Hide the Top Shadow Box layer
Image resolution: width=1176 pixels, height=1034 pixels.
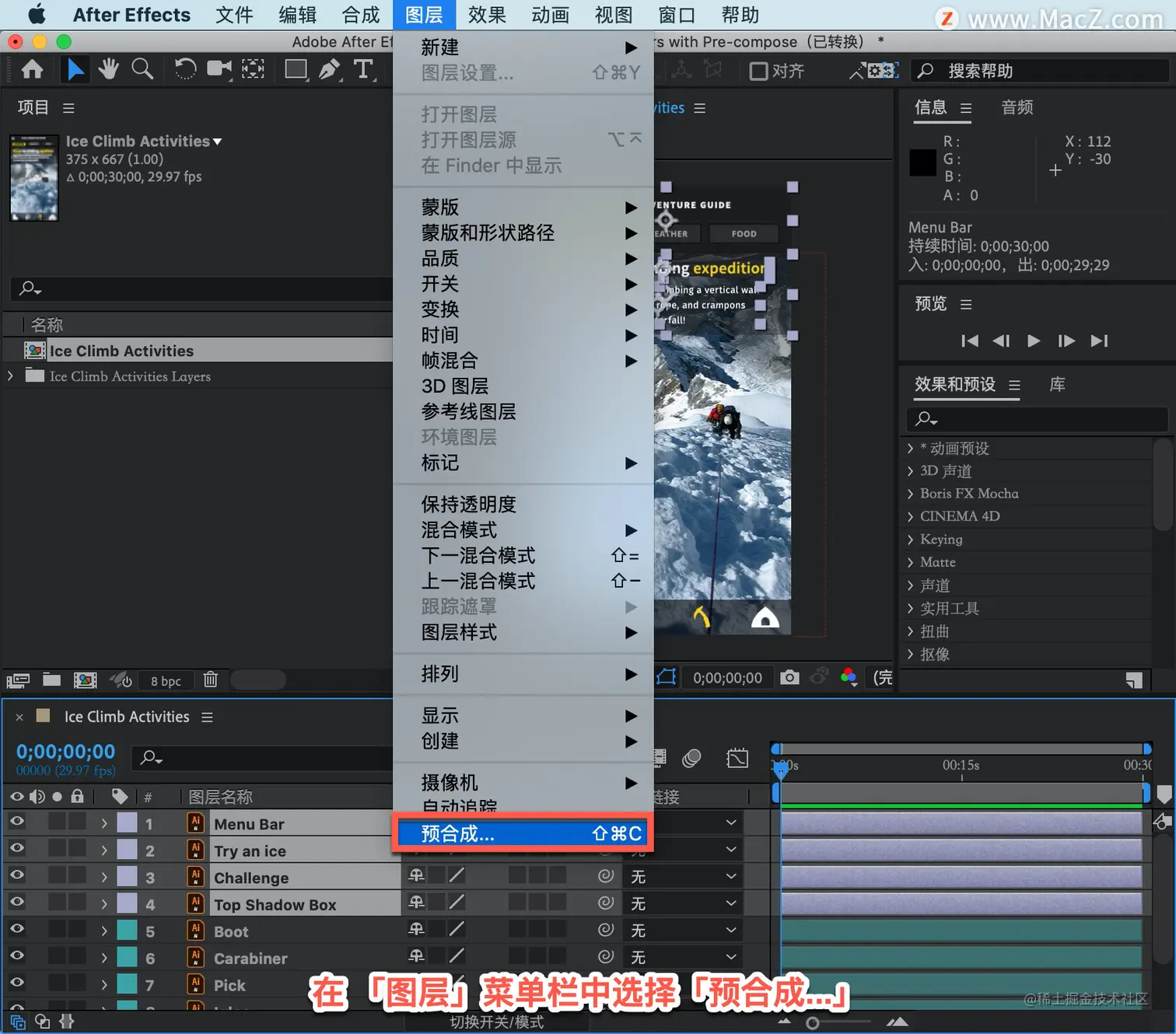(16, 902)
